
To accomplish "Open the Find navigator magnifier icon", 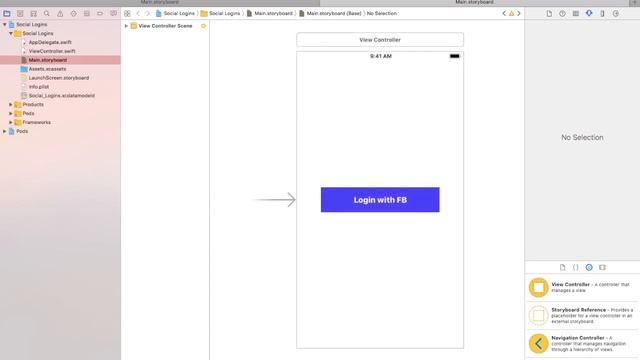I will pyautogui.click(x=47, y=13).
